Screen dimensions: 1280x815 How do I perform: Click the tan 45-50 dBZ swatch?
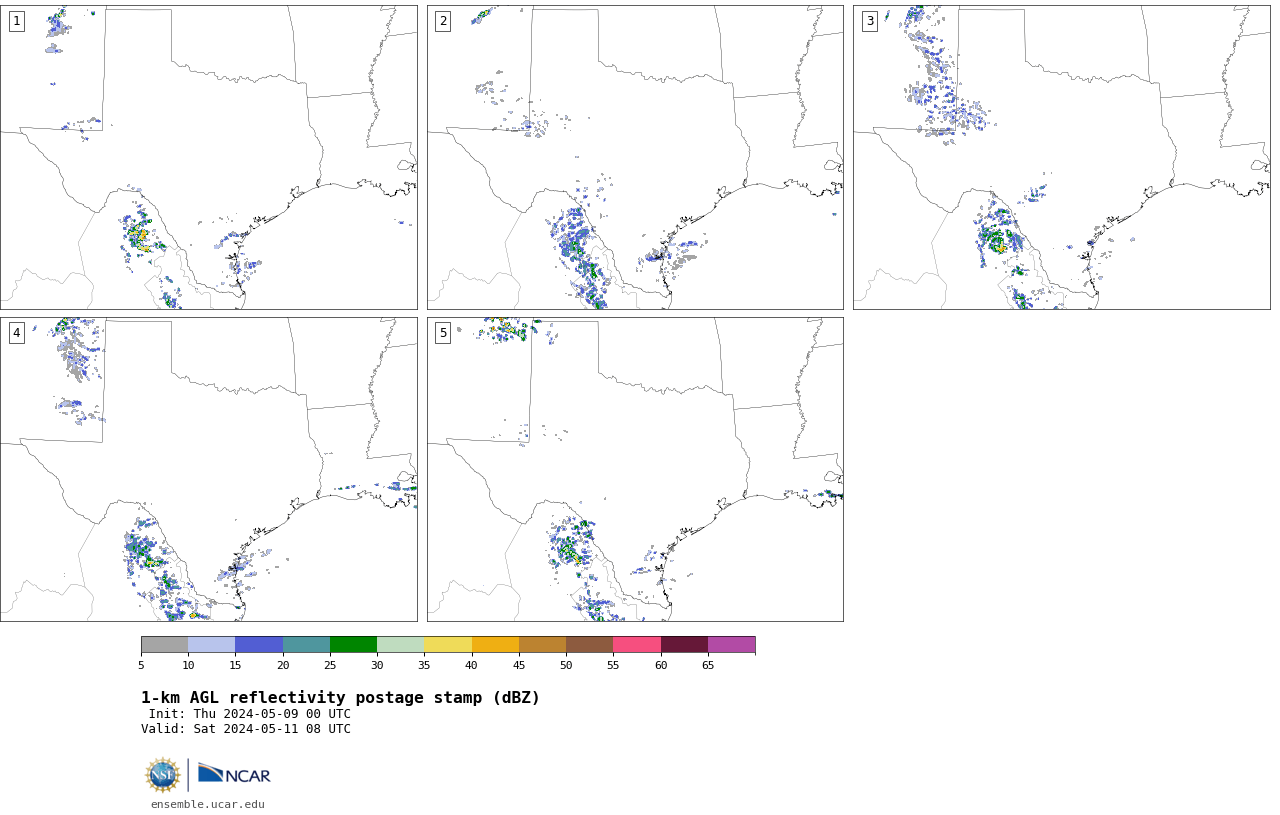(542, 644)
